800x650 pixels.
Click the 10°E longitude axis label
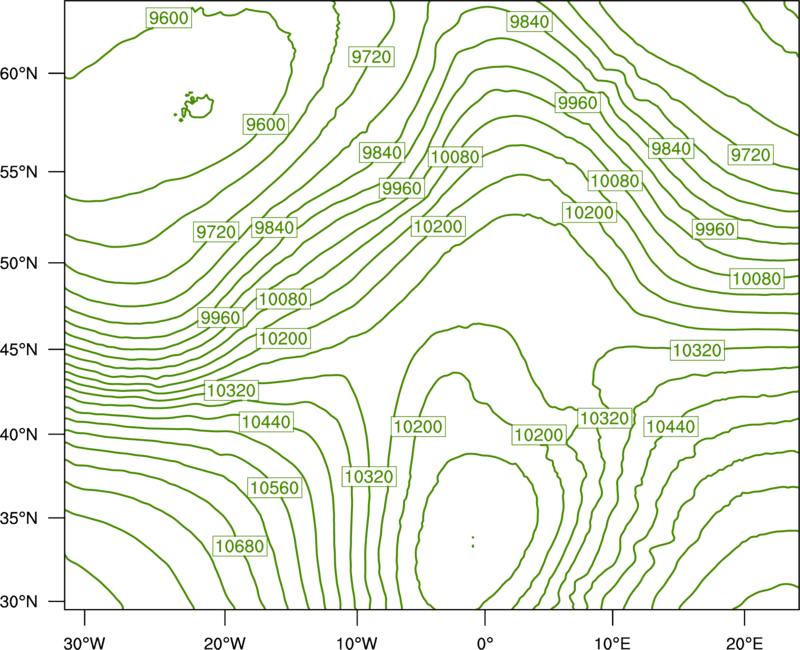tap(612, 643)
